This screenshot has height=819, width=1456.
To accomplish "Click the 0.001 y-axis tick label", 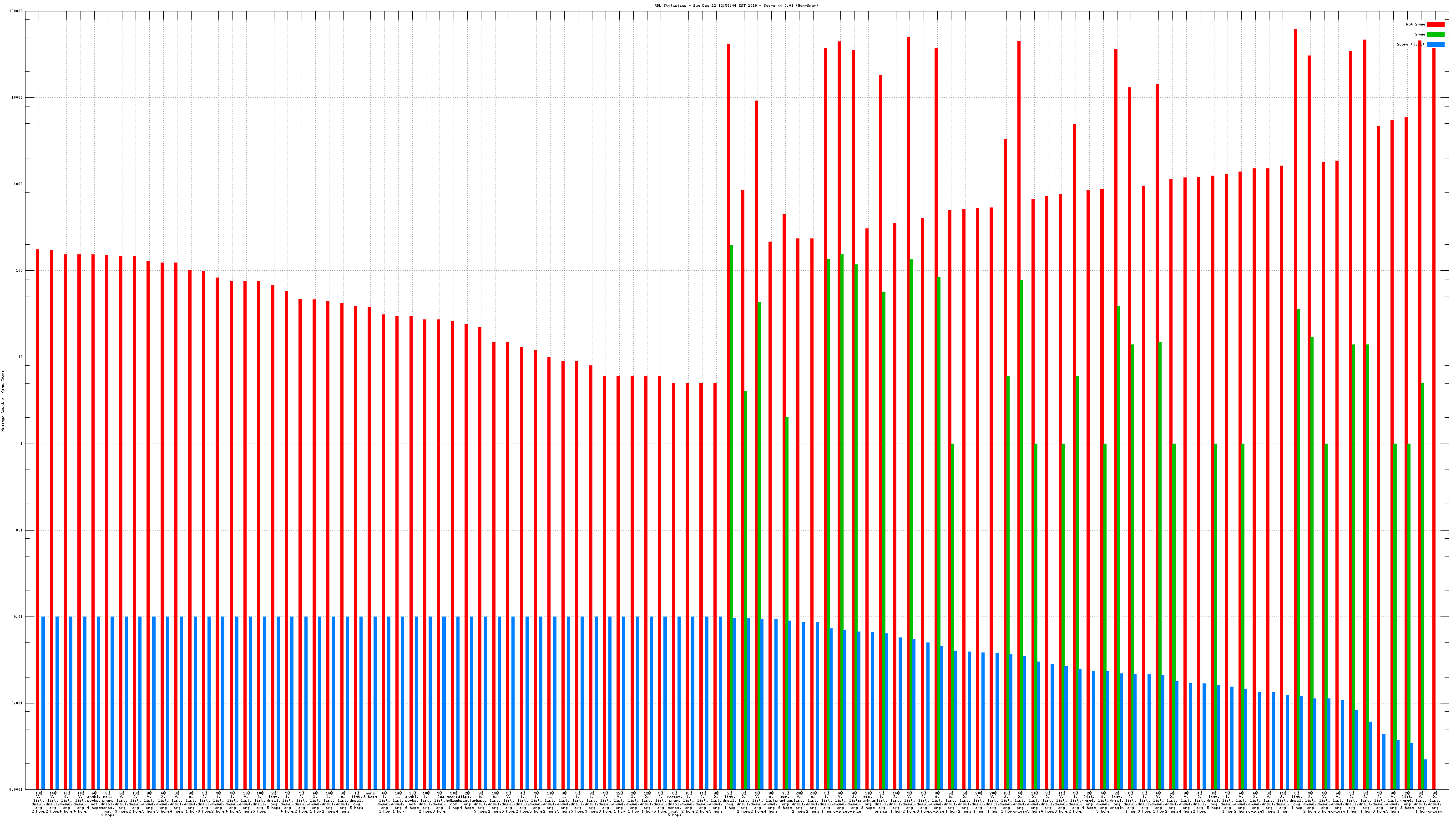I will coord(18,703).
